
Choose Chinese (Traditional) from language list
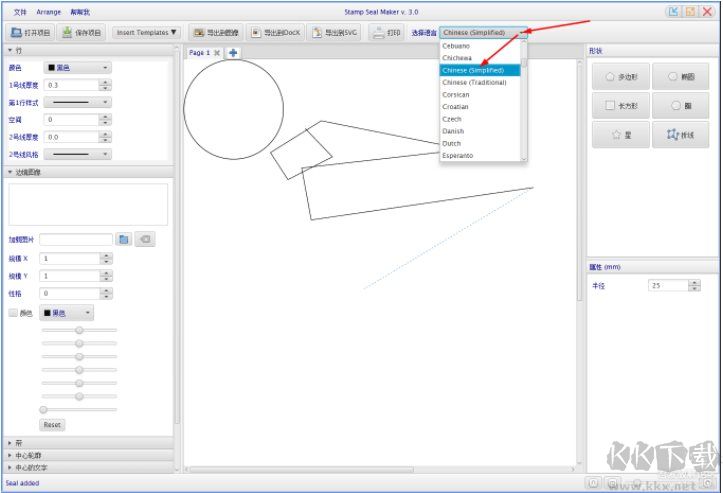coord(474,82)
